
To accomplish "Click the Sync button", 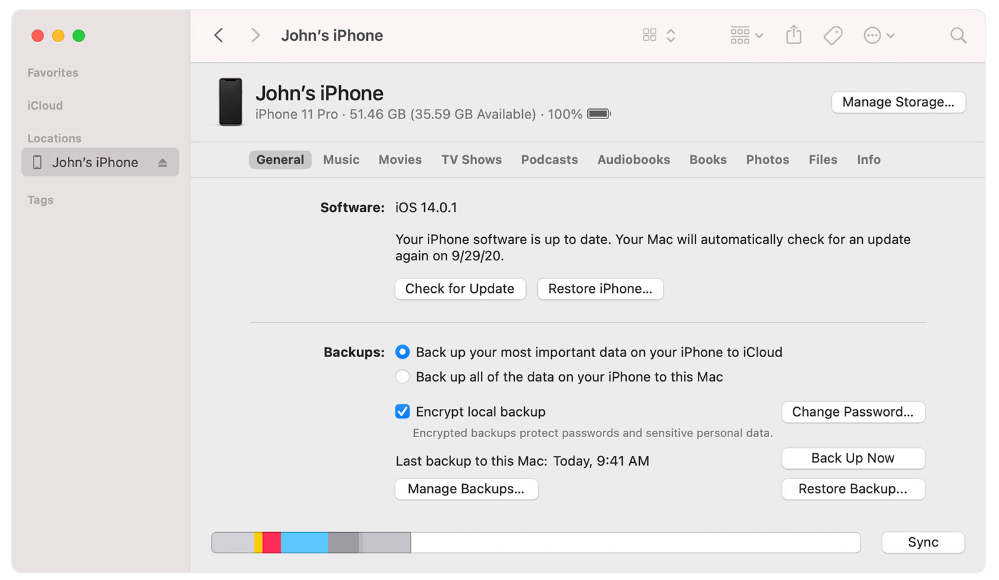I will pyautogui.click(x=923, y=542).
